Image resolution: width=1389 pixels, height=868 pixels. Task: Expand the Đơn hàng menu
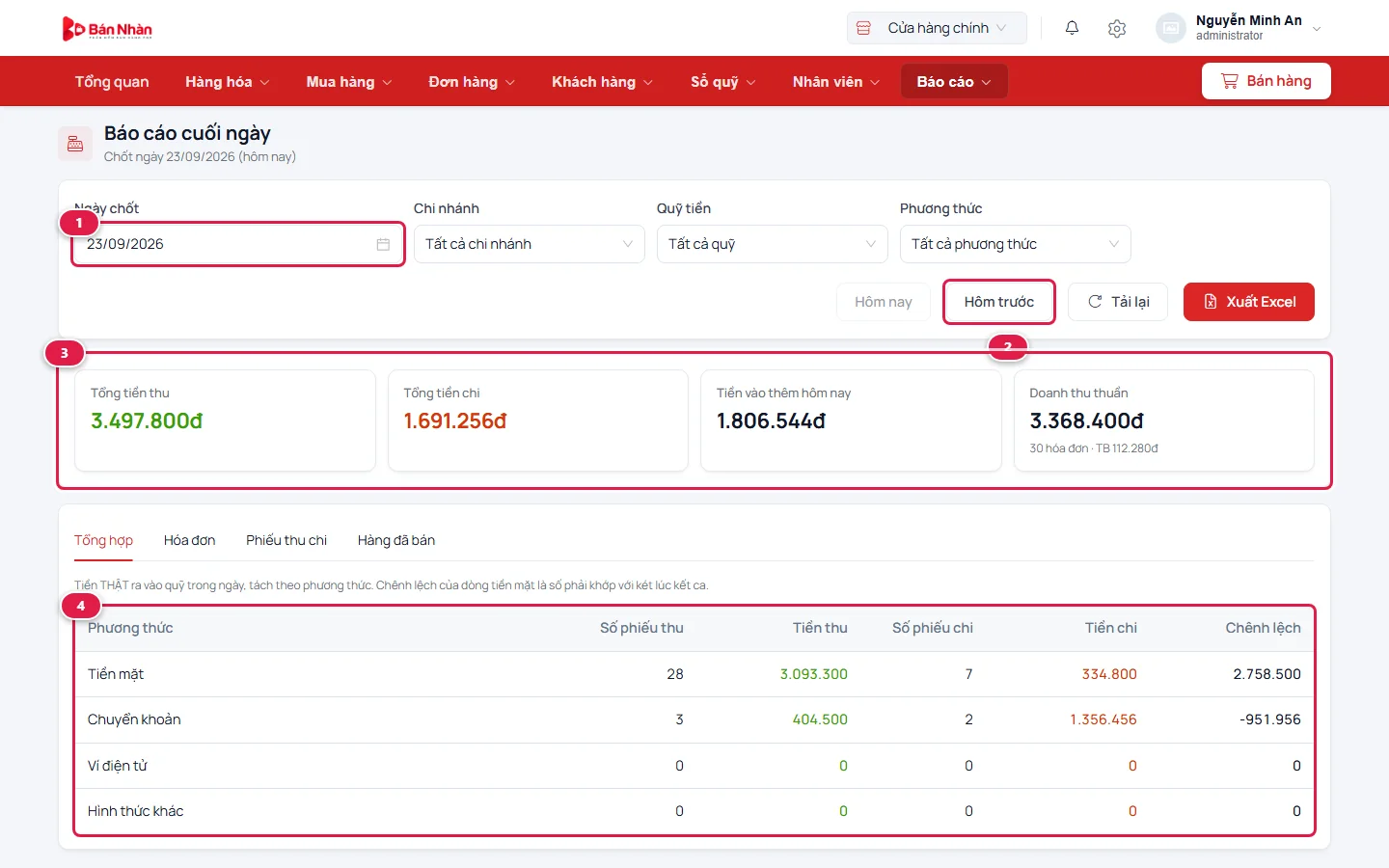click(472, 82)
